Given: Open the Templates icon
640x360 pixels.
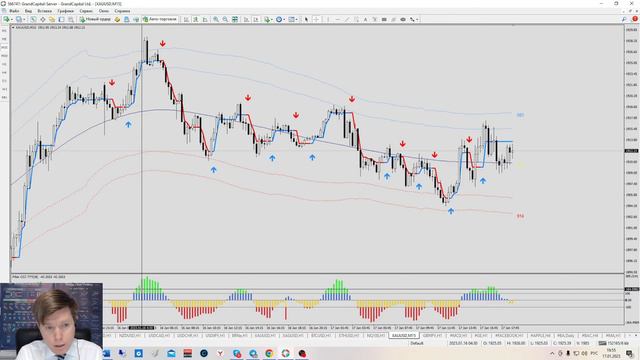Looking at the screenshot, I should tap(291, 19).
